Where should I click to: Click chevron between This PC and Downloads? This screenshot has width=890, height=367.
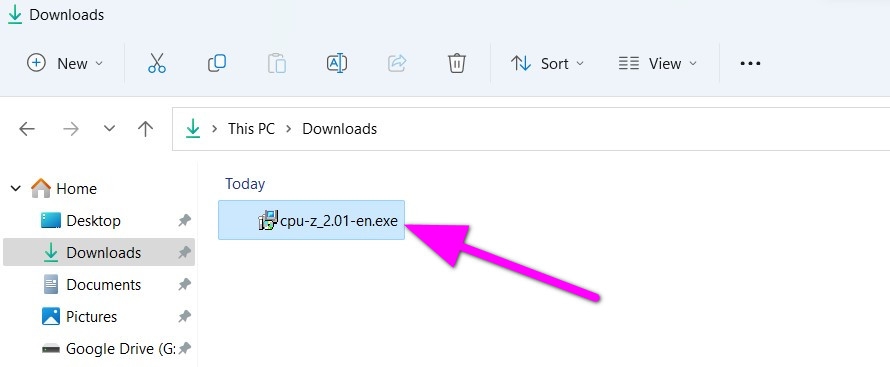click(289, 129)
